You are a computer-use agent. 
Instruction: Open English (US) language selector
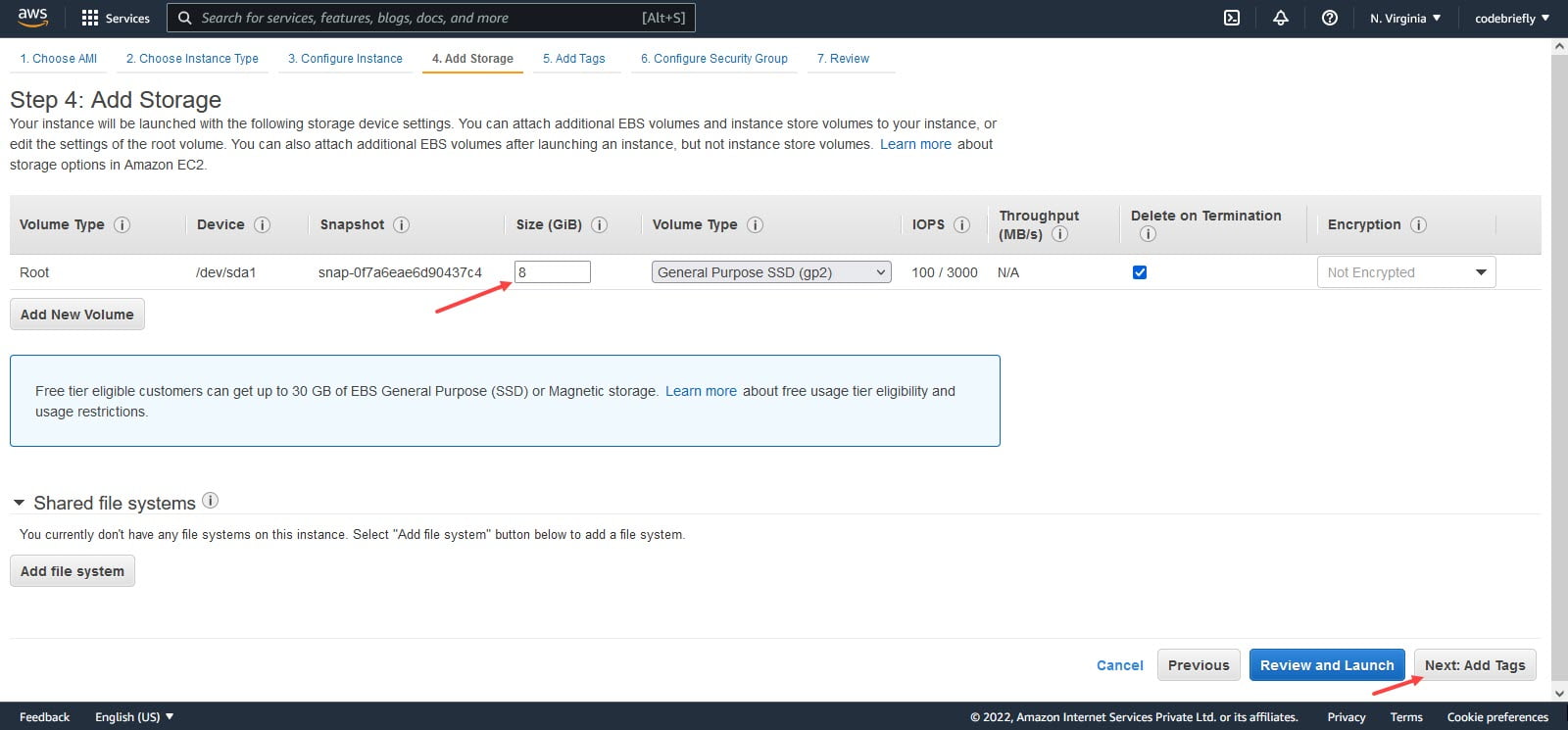pos(134,717)
